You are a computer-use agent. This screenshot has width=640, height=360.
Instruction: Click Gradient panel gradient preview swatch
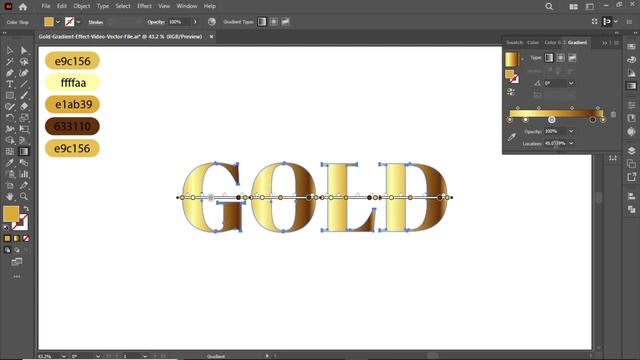coord(512,60)
